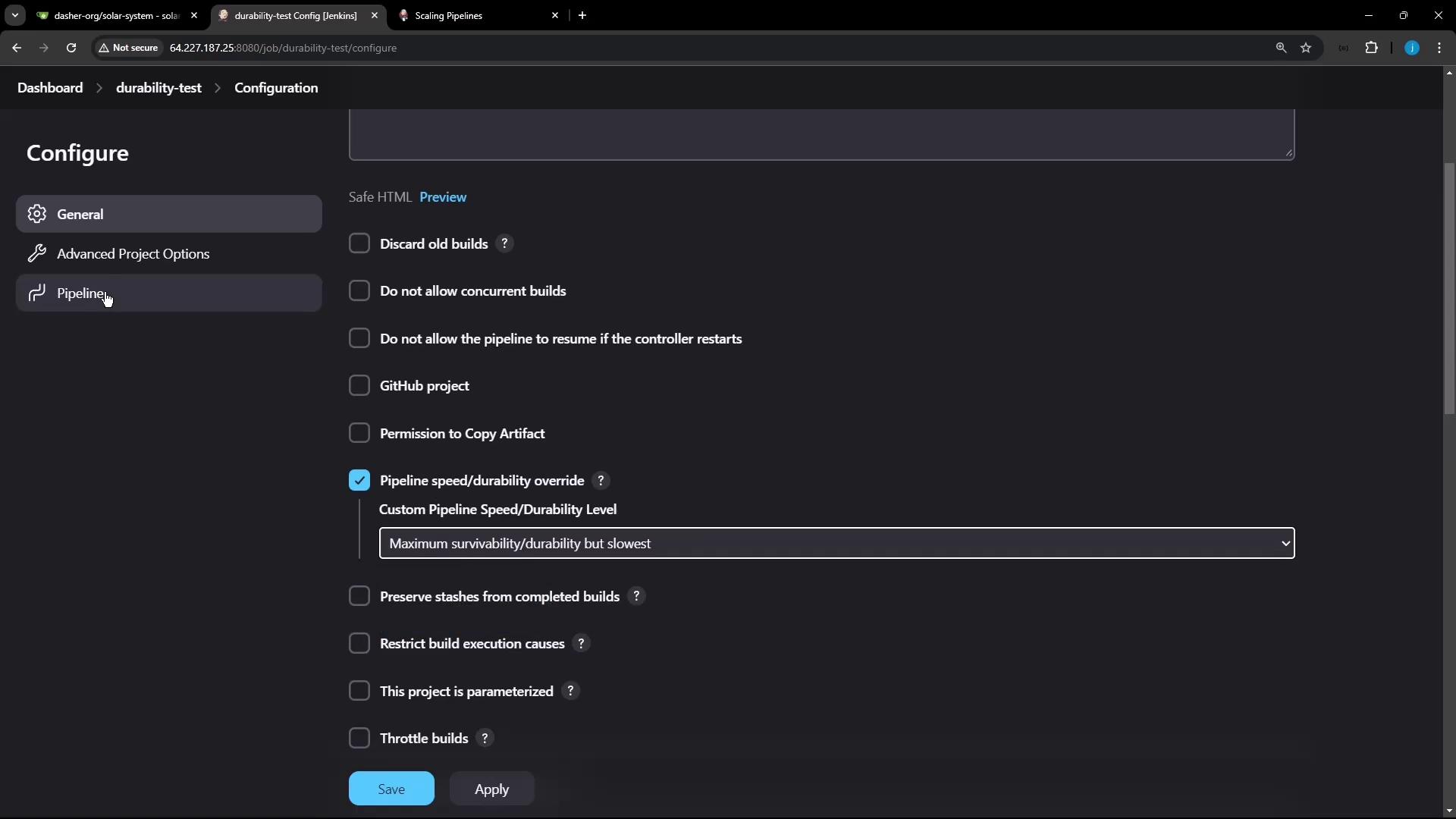Click inside the description text area
Image resolution: width=1456 pixels, height=819 pixels.
pyautogui.click(x=821, y=134)
